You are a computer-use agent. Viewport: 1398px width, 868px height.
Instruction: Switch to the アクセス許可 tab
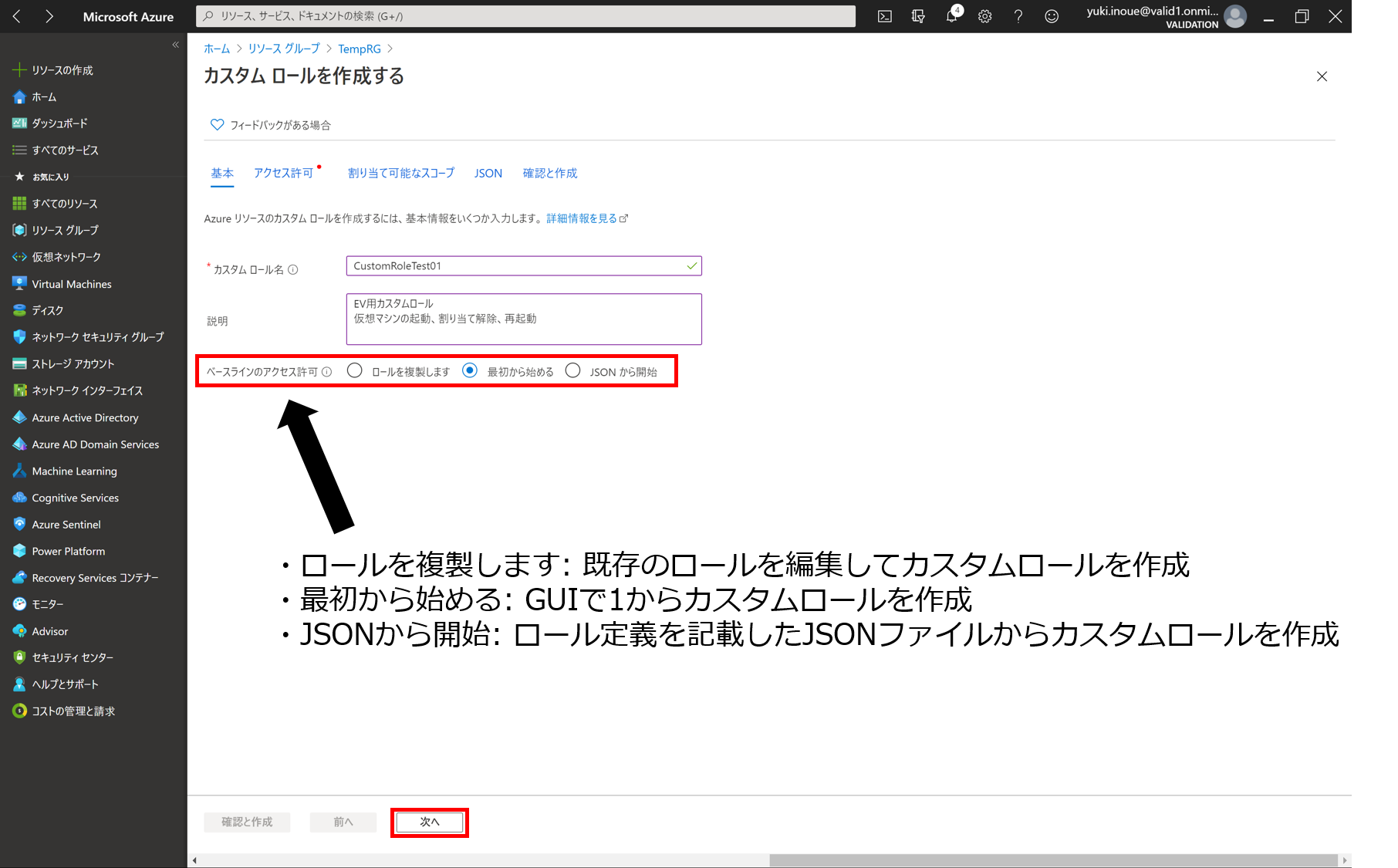click(x=283, y=173)
